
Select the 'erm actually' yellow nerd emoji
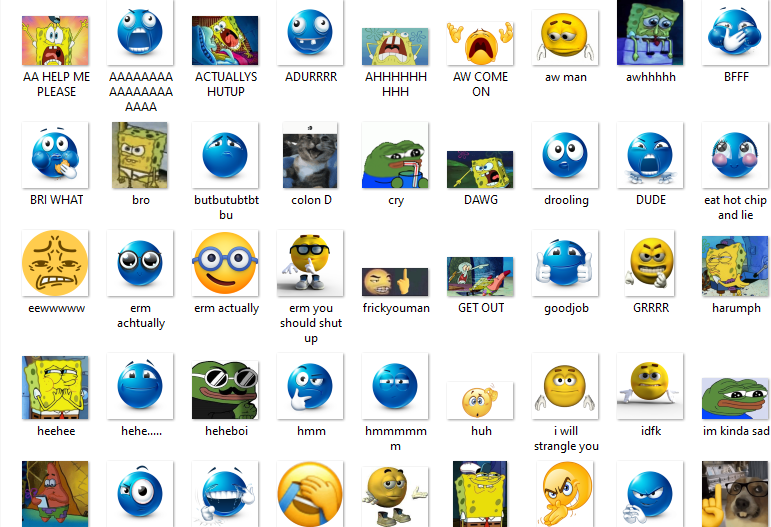point(225,264)
